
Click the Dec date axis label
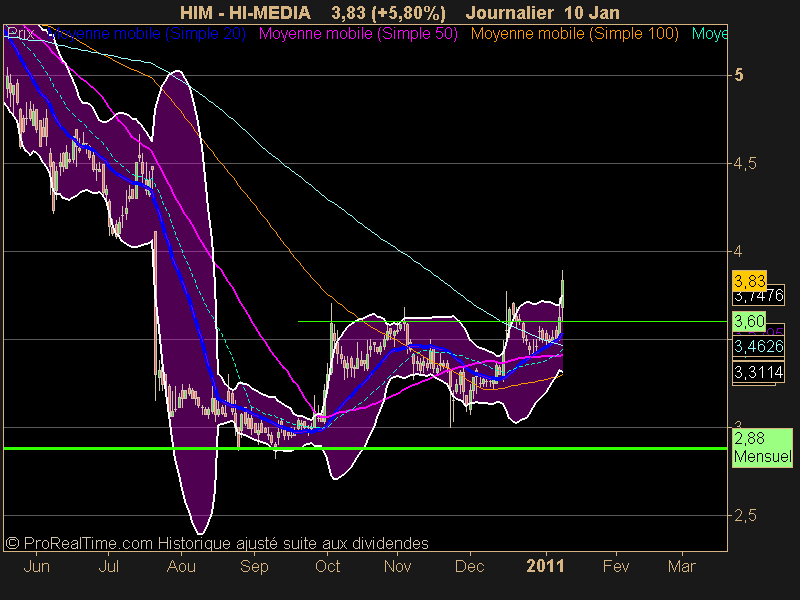[x=469, y=566]
